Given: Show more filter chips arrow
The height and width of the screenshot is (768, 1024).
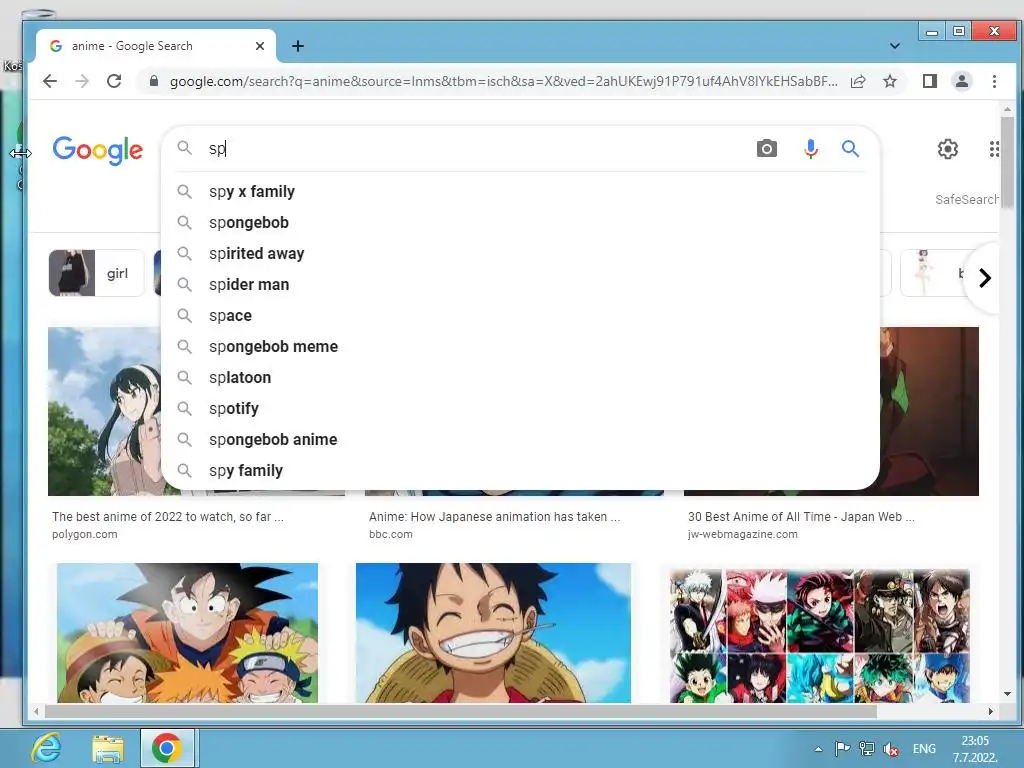Looking at the screenshot, I should [984, 278].
